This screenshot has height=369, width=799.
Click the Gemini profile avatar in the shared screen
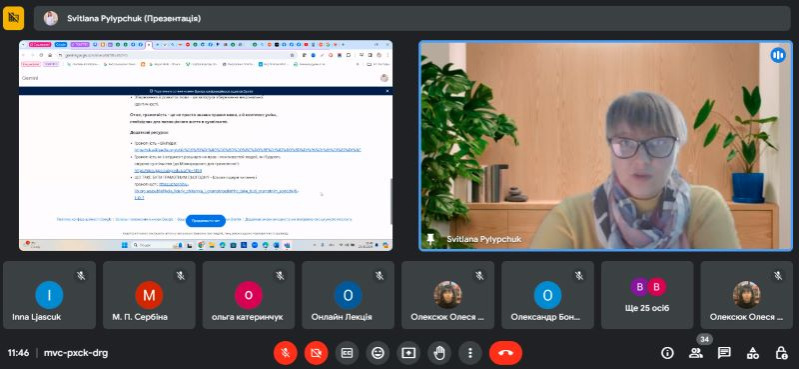point(384,78)
